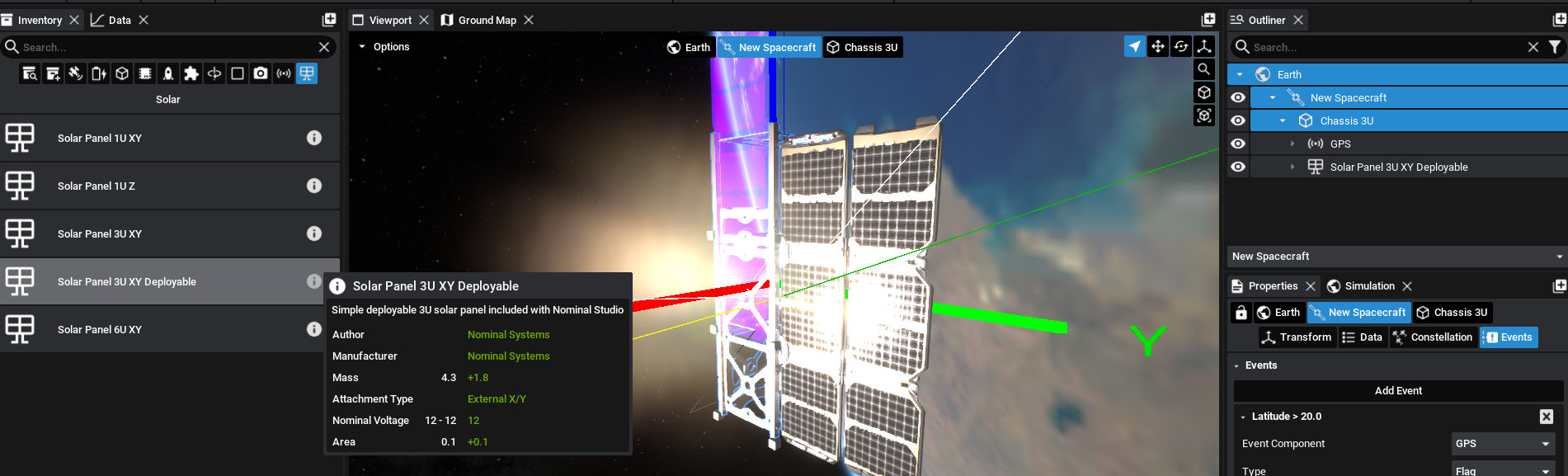Select the satellite category icon in Inventory
This screenshot has width=1568, height=476.
(76, 73)
